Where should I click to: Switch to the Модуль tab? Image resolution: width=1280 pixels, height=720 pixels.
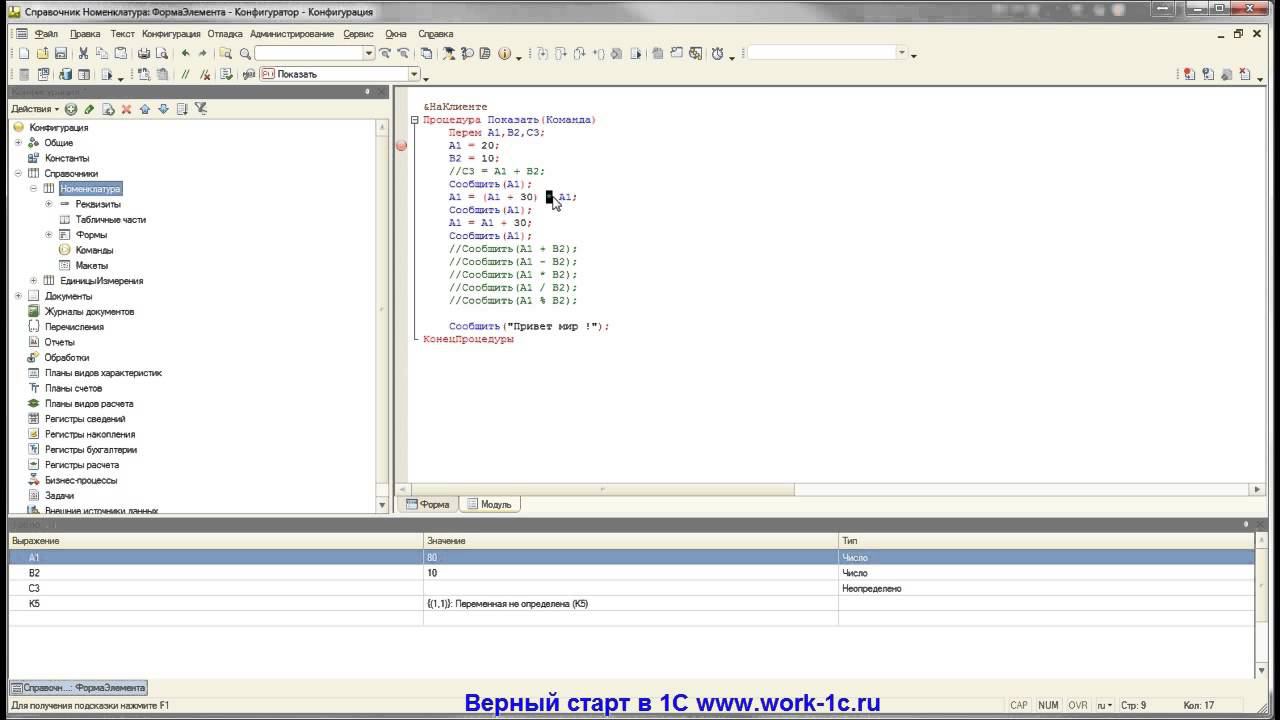point(489,505)
